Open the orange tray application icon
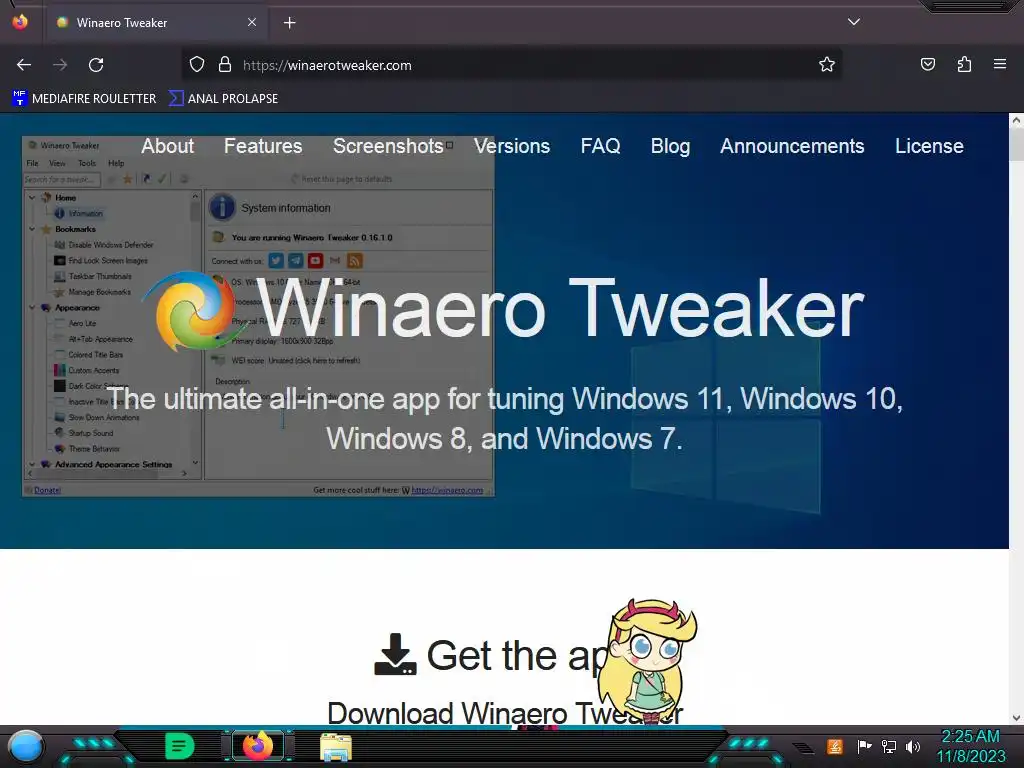This screenshot has height=768, width=1024. [835, 746]
